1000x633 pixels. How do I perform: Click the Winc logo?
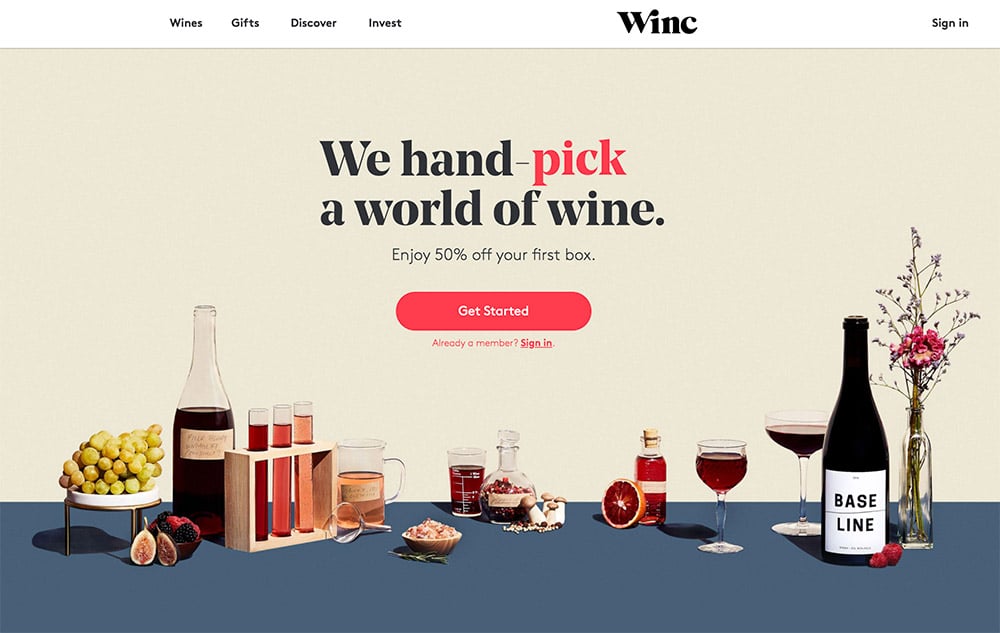coord(657,22)
